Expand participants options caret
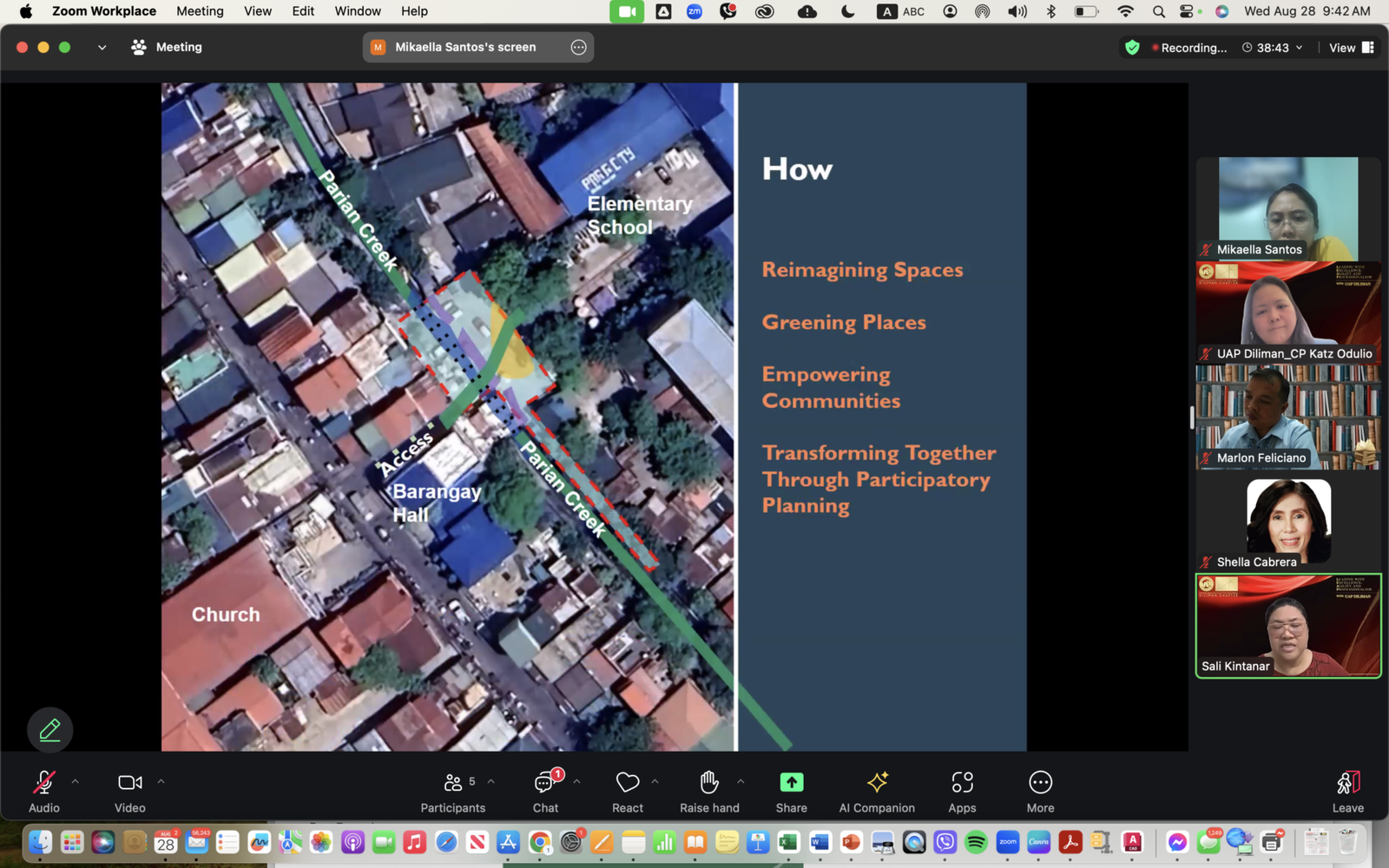This screenshot has width=1389, height=868. [x=490, y=781]
